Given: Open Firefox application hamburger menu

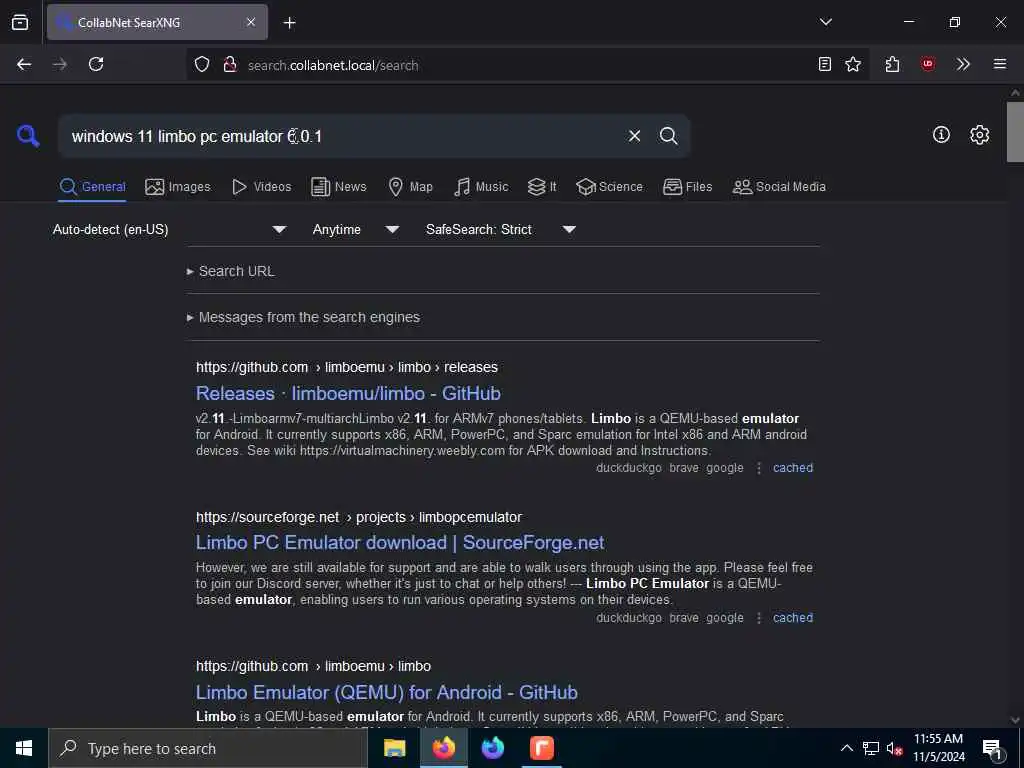Looking at the screenshot, I should pos(1000,64).
